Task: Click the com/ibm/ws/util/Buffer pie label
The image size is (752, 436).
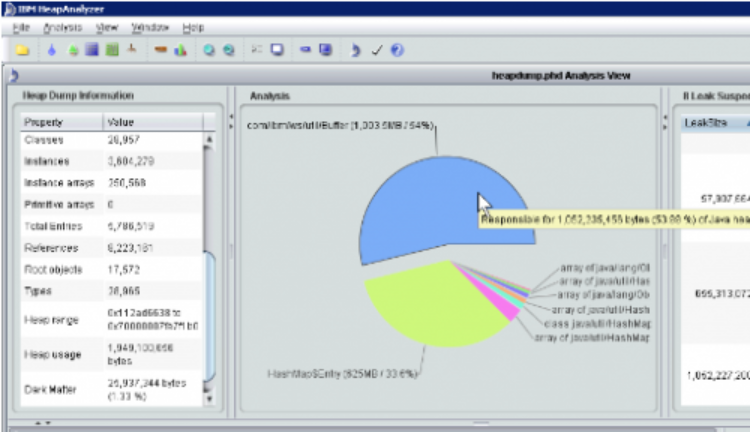Action: pos(341,126)
